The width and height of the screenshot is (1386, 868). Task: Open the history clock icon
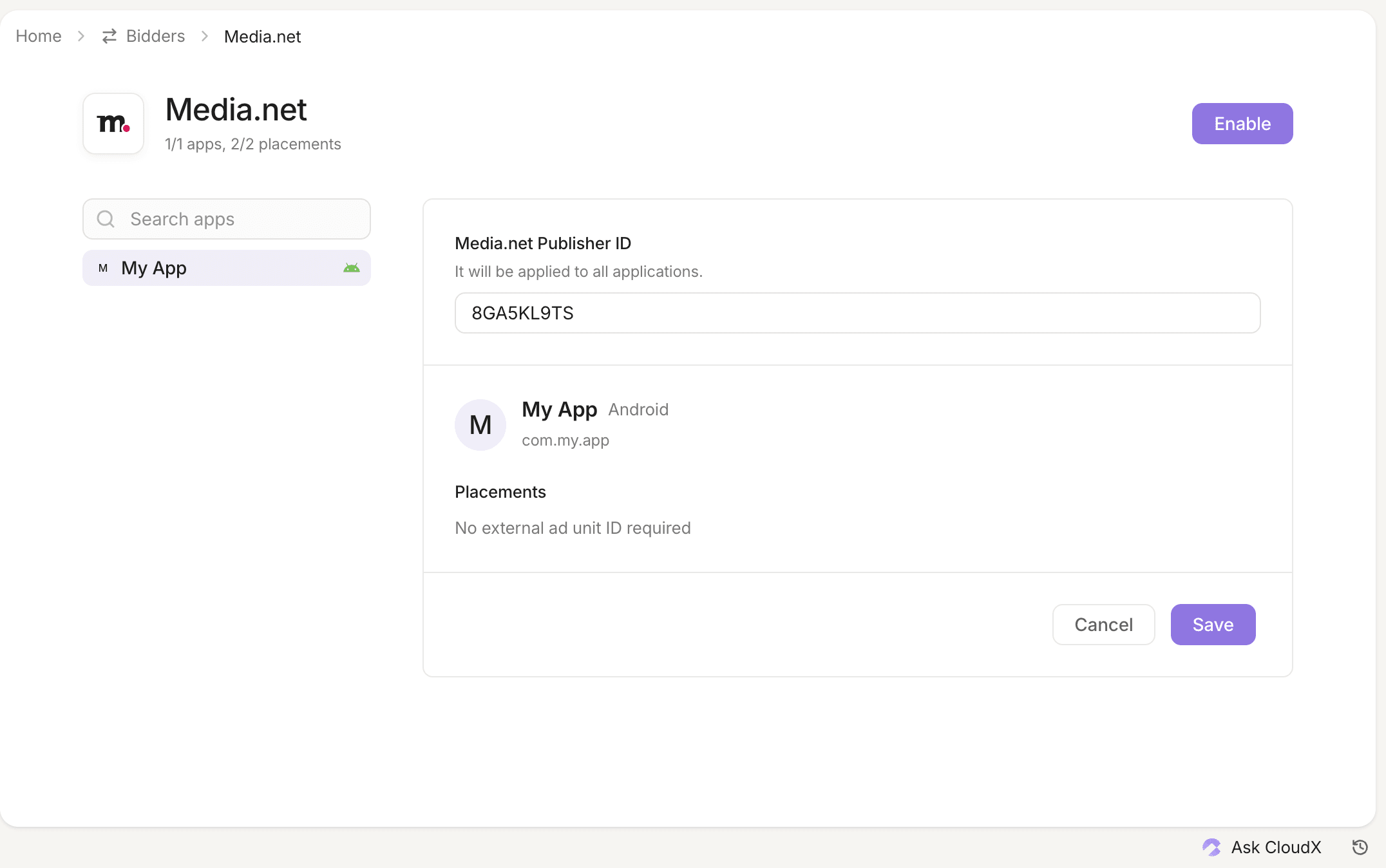(1360, 847)
